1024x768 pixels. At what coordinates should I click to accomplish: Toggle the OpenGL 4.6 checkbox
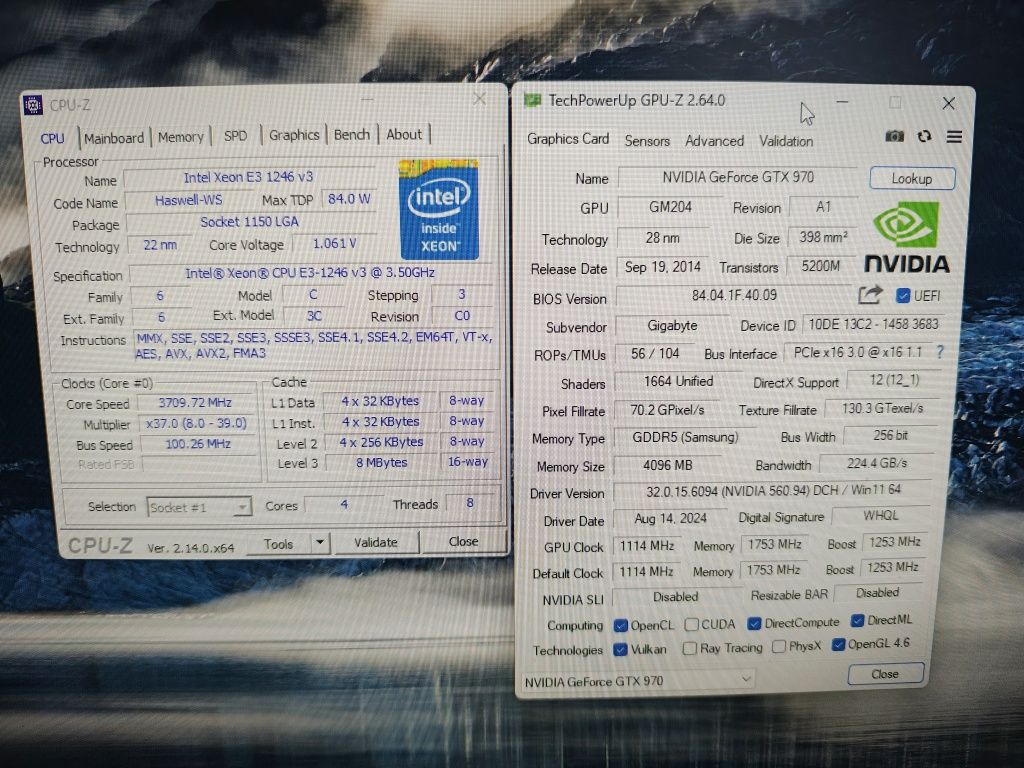(838, 645)
